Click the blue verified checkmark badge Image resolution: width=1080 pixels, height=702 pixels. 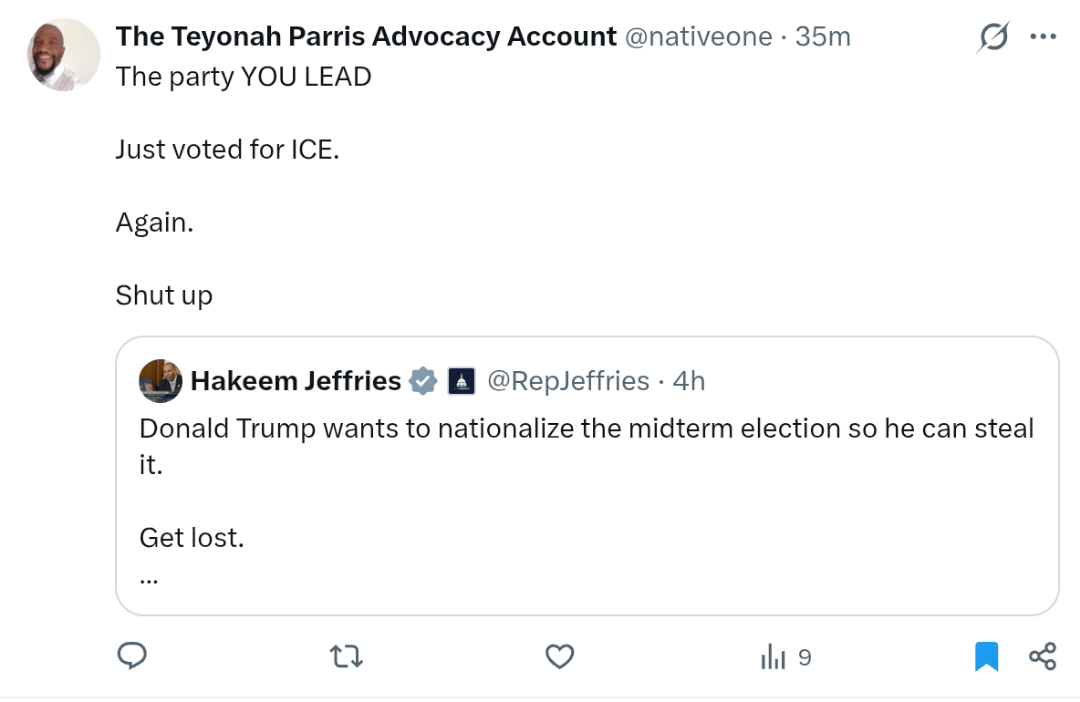tap(424, 381)
